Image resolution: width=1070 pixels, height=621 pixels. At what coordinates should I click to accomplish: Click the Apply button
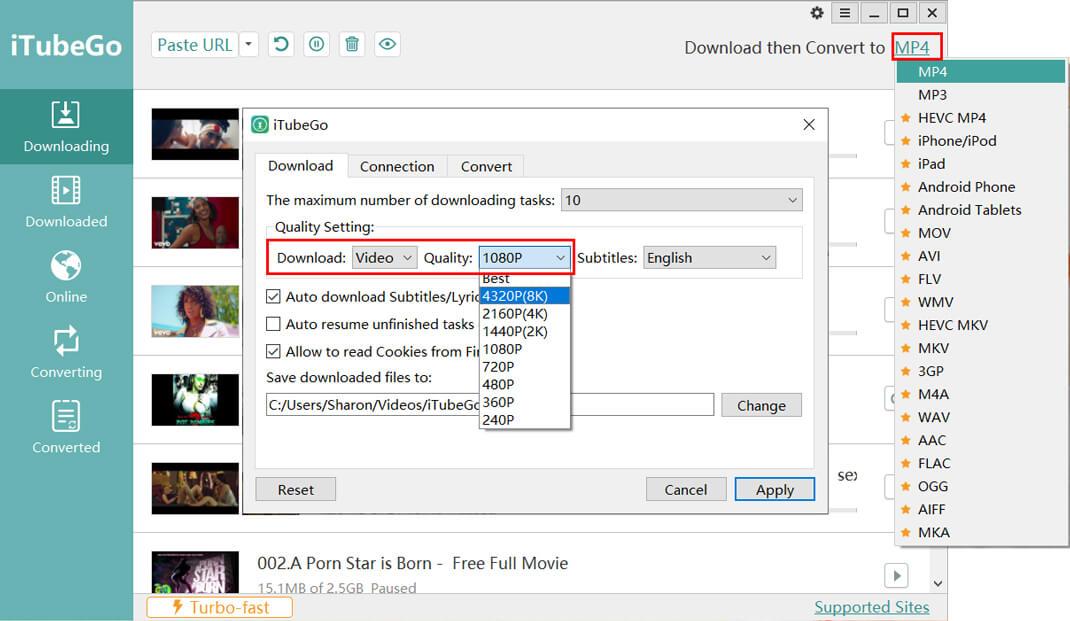(775, 489)
